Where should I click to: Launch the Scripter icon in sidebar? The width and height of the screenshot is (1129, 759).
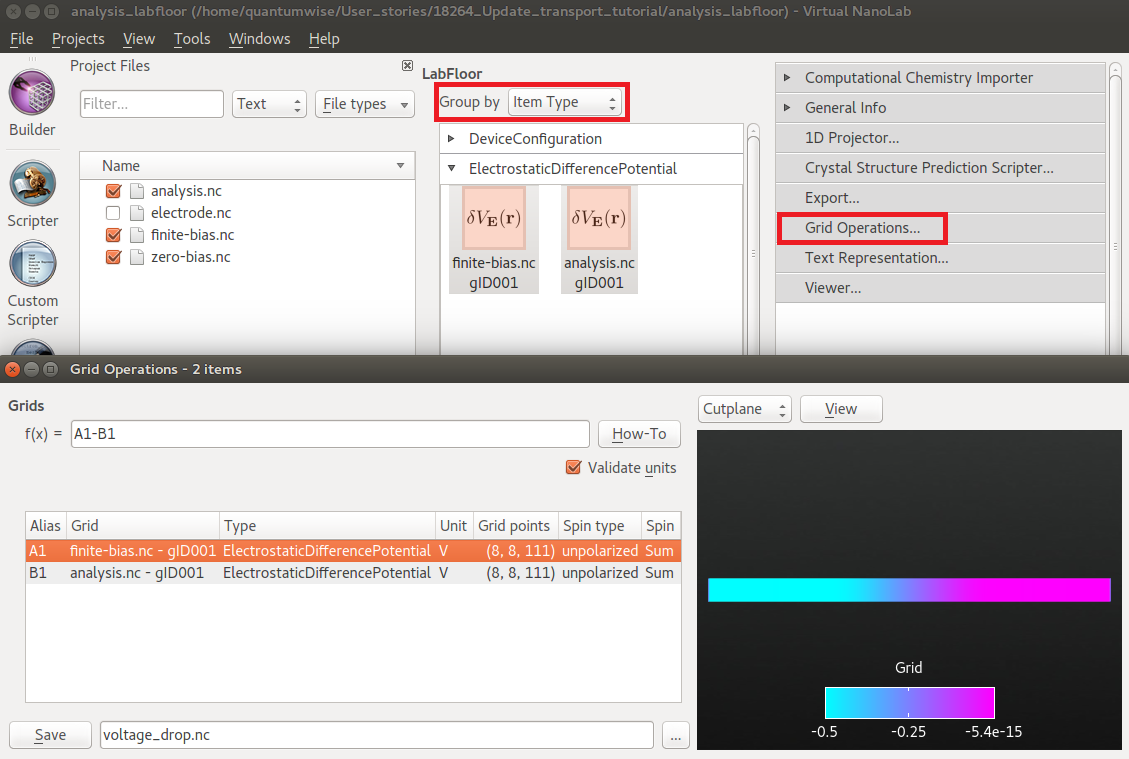click(x=32, y=183)
